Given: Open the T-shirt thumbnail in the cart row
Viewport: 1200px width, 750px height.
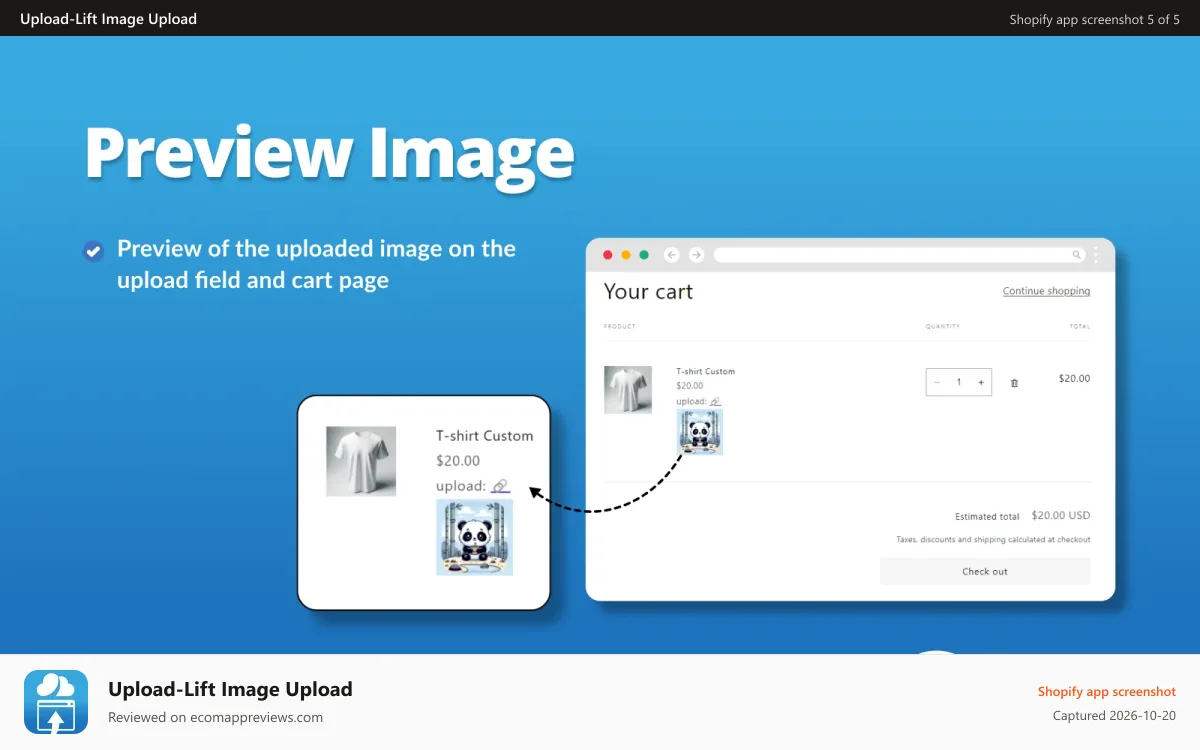Looking at the screenshot, I should pyautogui.click(x=628, y=390).
